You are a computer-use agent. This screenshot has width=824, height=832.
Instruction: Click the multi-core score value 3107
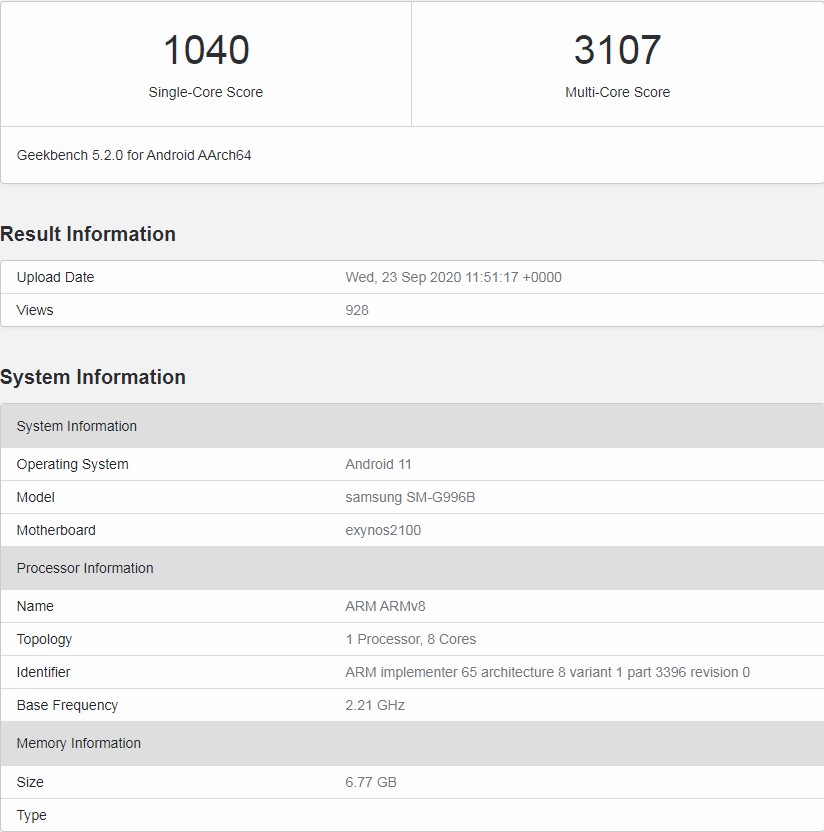[x=617, y=50]
